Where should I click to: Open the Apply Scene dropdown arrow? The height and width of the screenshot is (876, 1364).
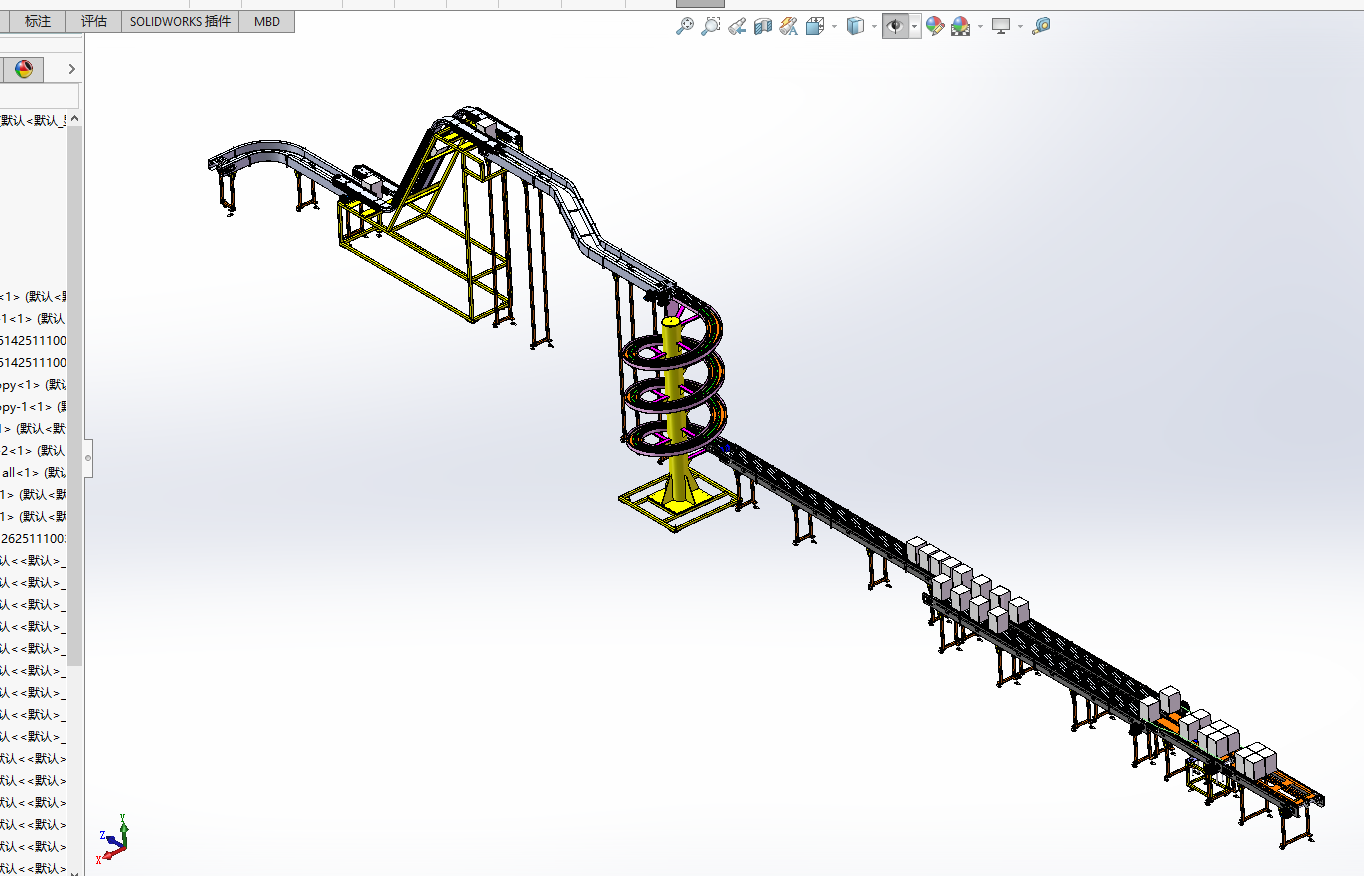(980, 27)
